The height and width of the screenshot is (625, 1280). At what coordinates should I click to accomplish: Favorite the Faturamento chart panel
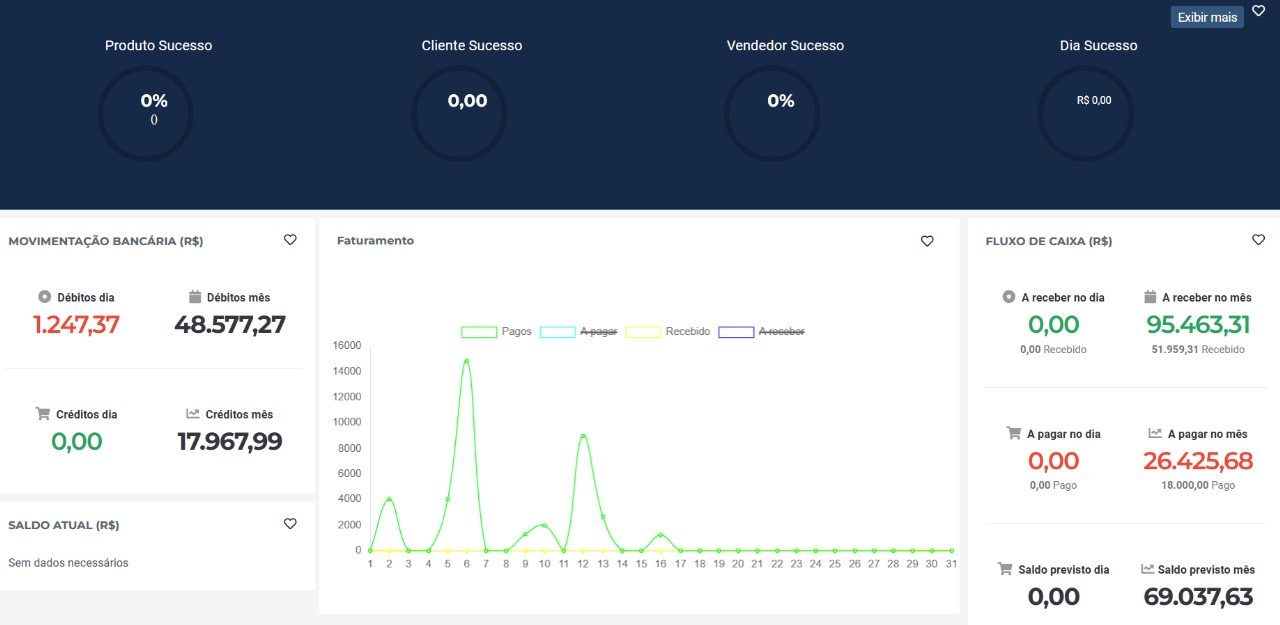pos(927,241)
